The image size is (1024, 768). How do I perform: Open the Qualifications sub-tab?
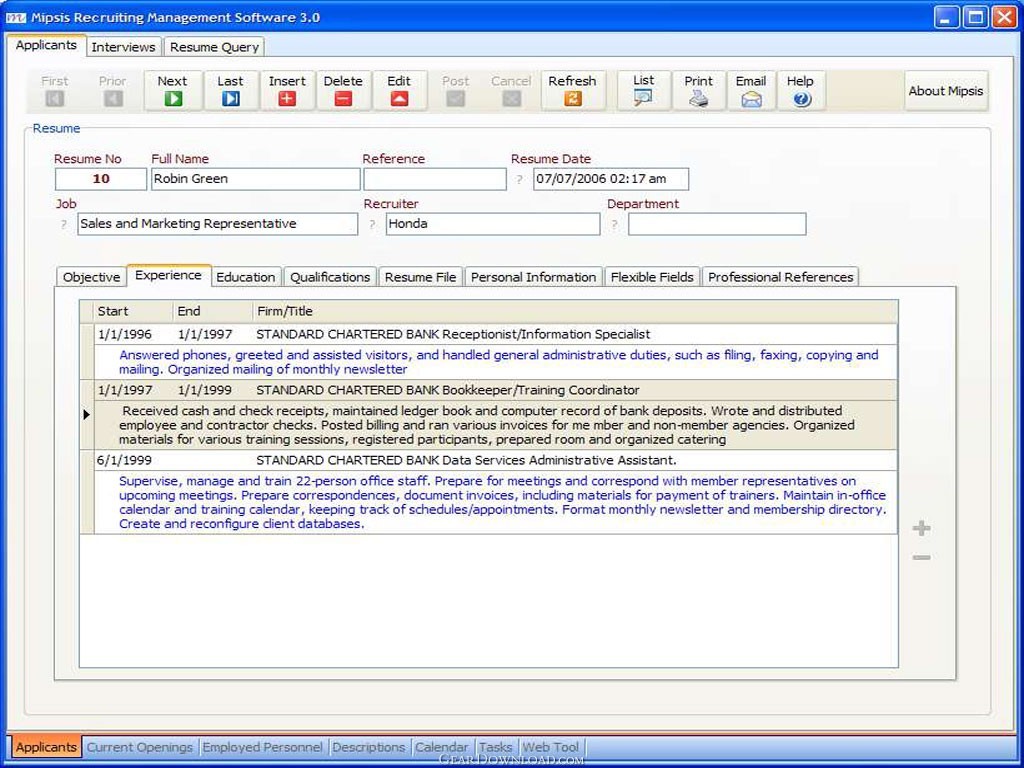(x=330, y=277)
